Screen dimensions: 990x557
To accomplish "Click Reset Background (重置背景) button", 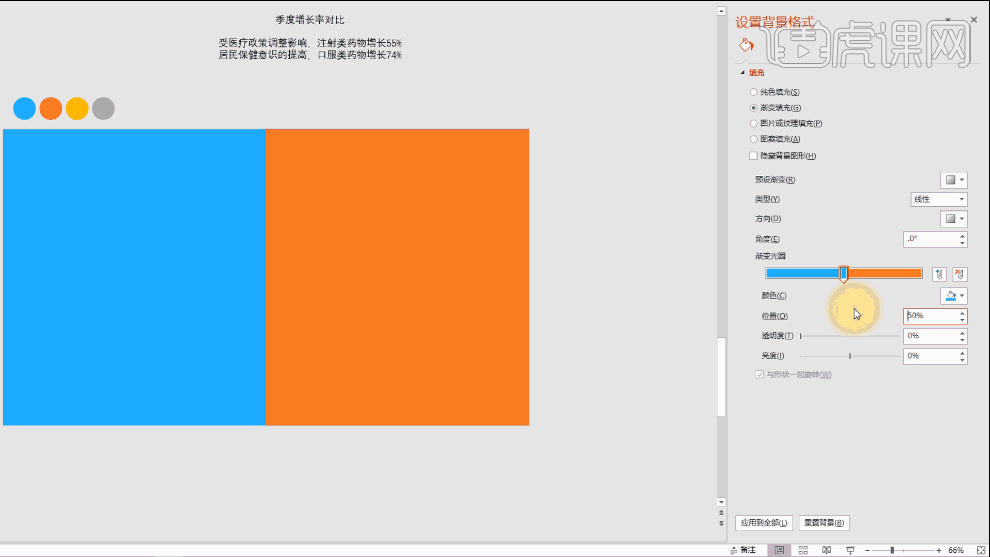I will pyautogui.click(x=824, y=523).
